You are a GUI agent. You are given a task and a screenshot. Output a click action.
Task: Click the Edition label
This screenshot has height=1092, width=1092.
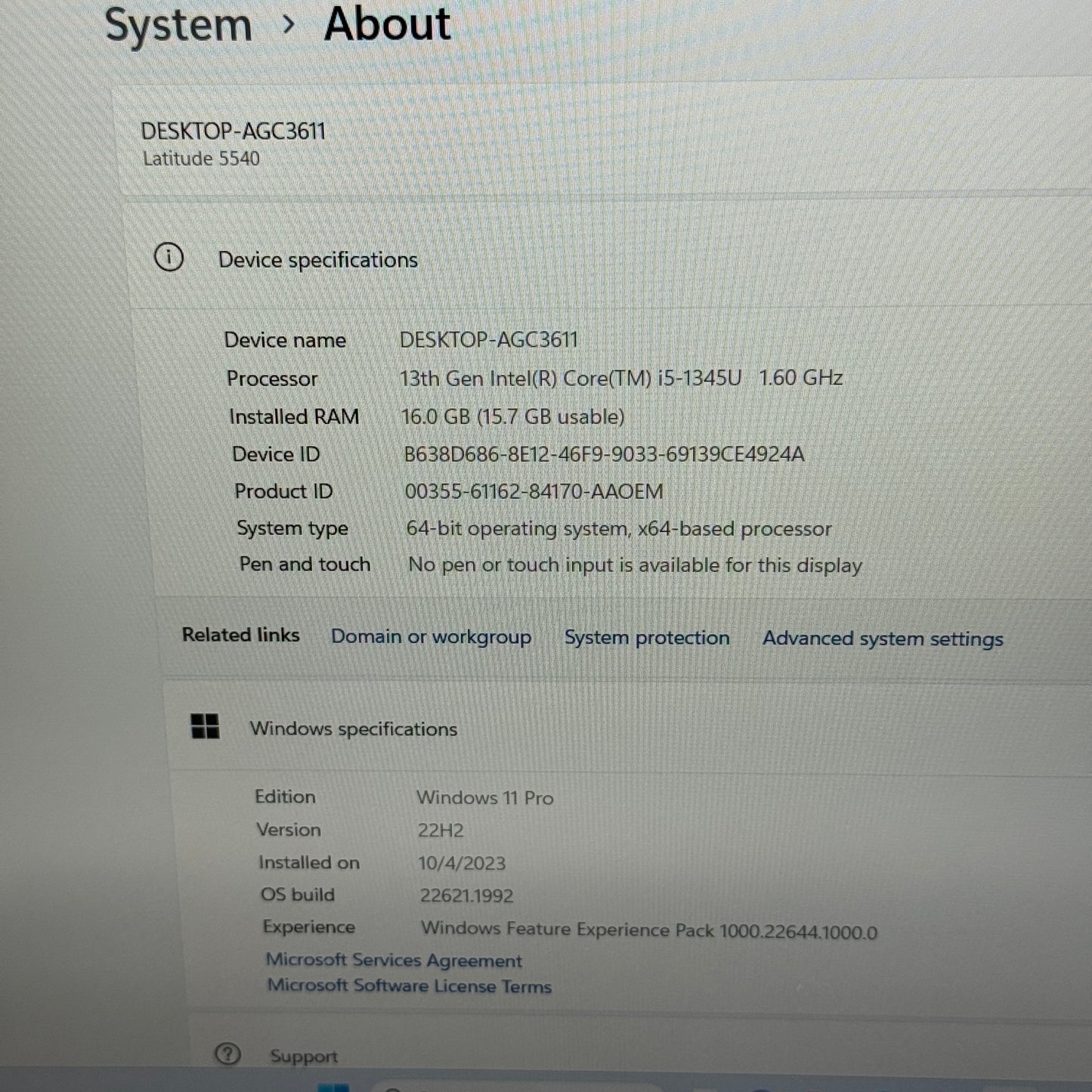[x=285, y=797]
